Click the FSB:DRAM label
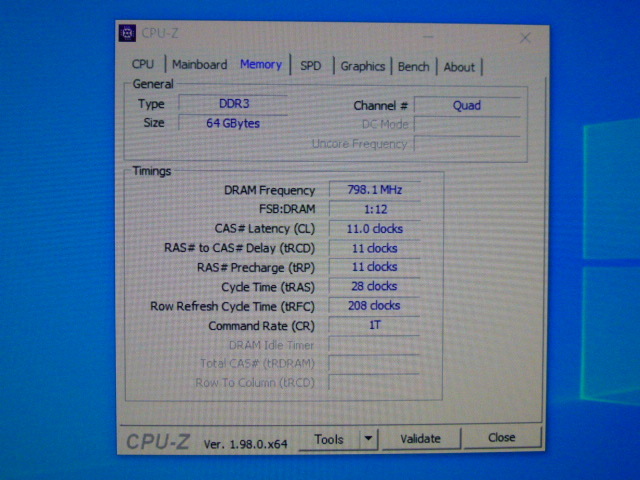640x480 pixels. tap(287, 209)
